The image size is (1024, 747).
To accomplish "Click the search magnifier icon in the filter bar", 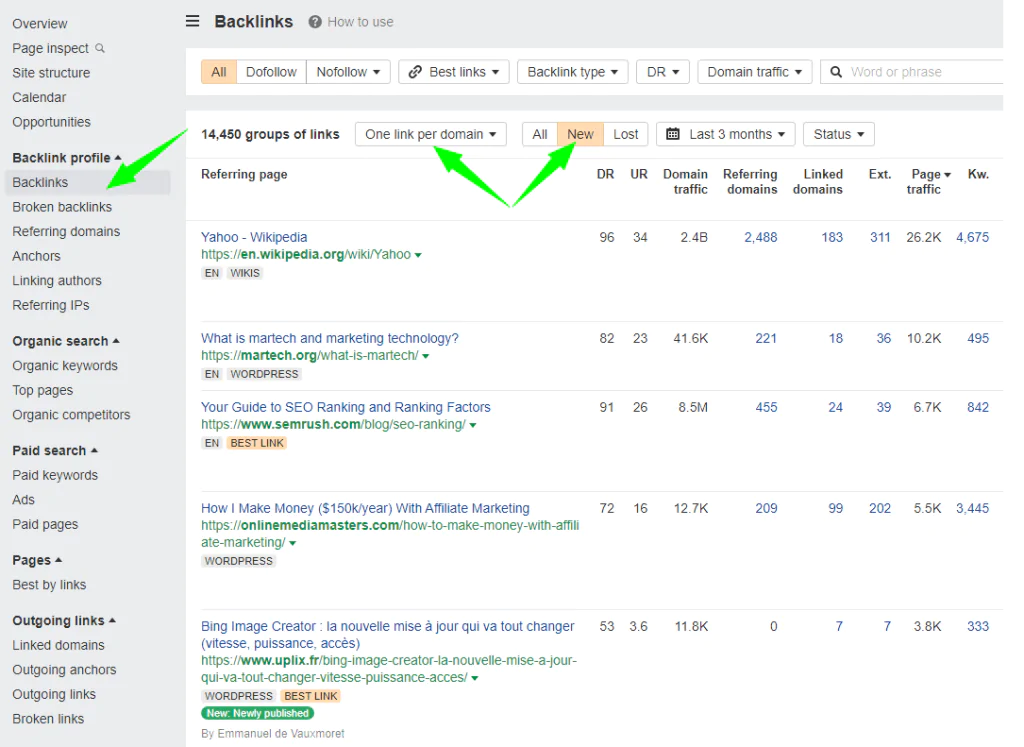I will (836, 72).
